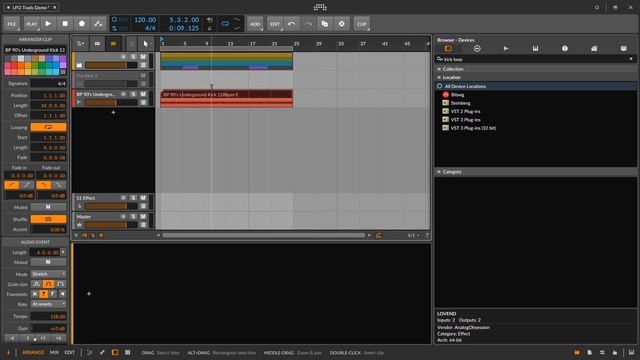Viewport: 640px width, 360px height.
Task: Click the +1 transpose button
Action: pyautogui.click(x=43, y=338)
